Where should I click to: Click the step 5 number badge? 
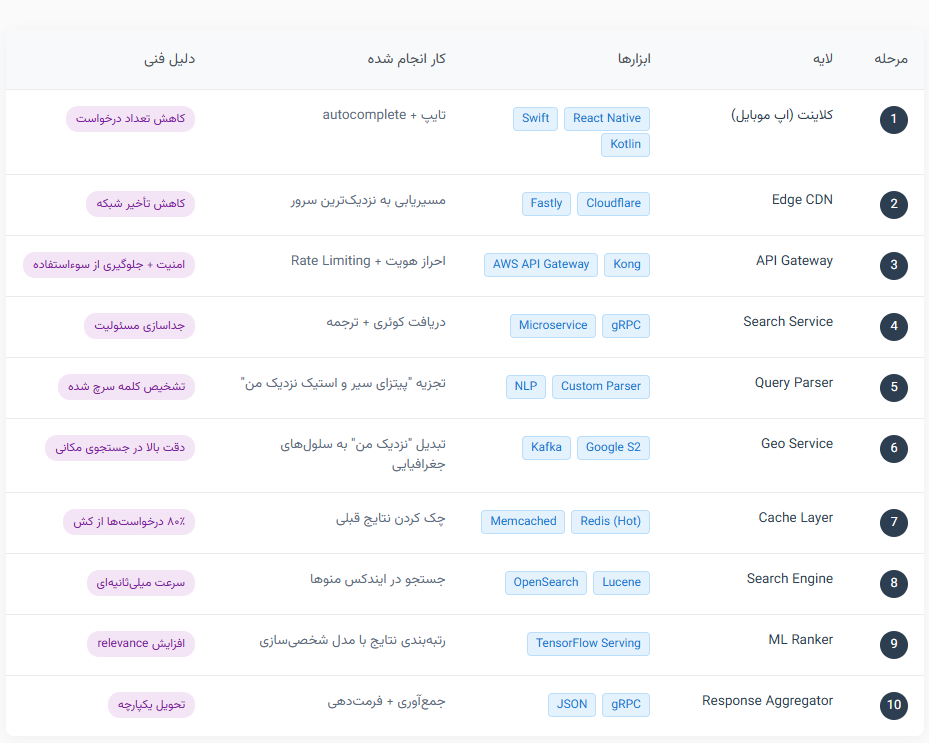click(893, 387)
